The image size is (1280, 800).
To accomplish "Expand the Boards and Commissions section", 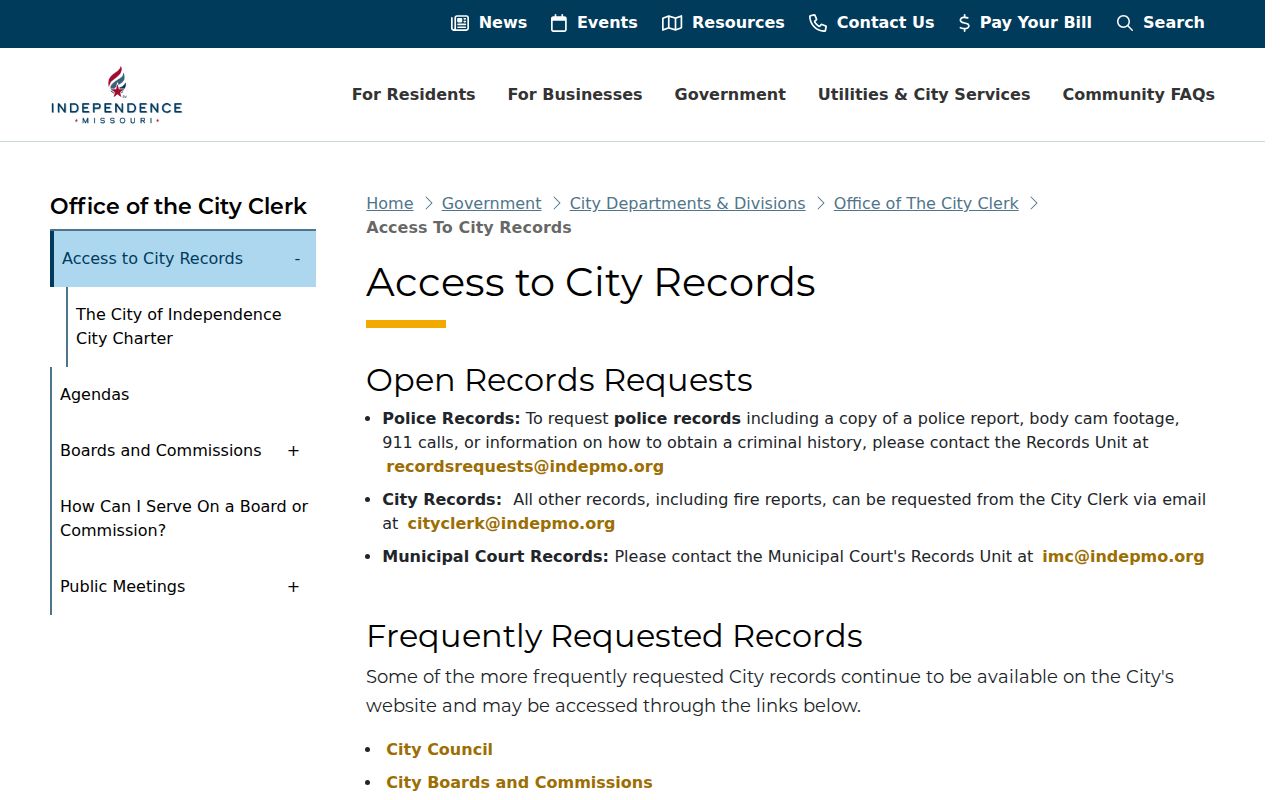I will coord(294,451).
